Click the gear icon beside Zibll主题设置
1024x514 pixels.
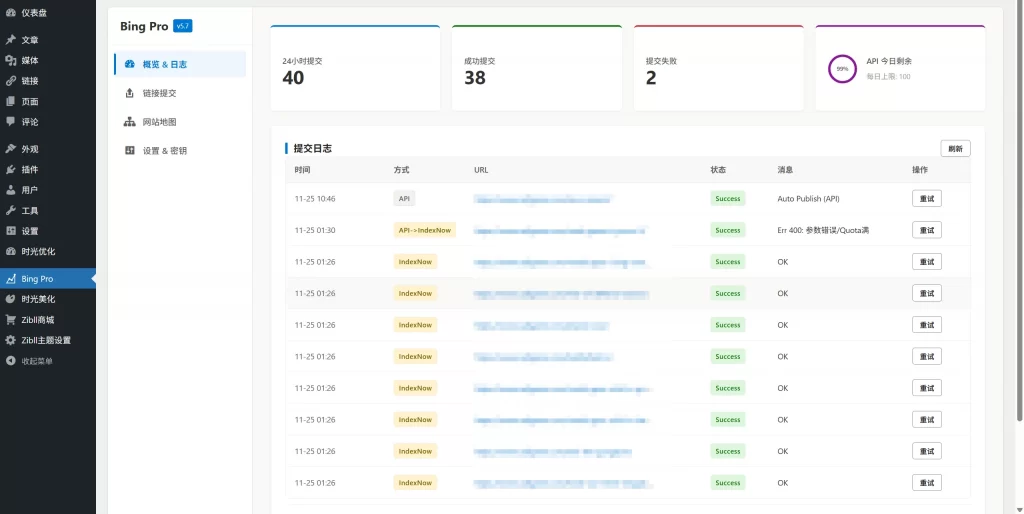[x=10, y=340]
